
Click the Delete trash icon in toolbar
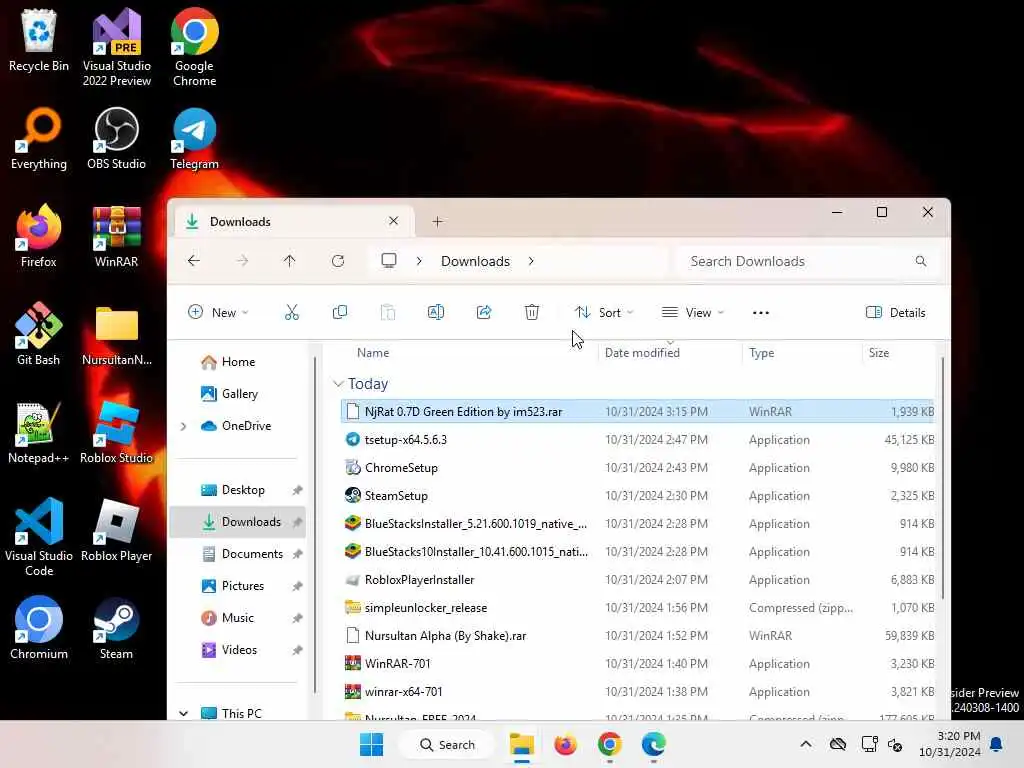532,312
